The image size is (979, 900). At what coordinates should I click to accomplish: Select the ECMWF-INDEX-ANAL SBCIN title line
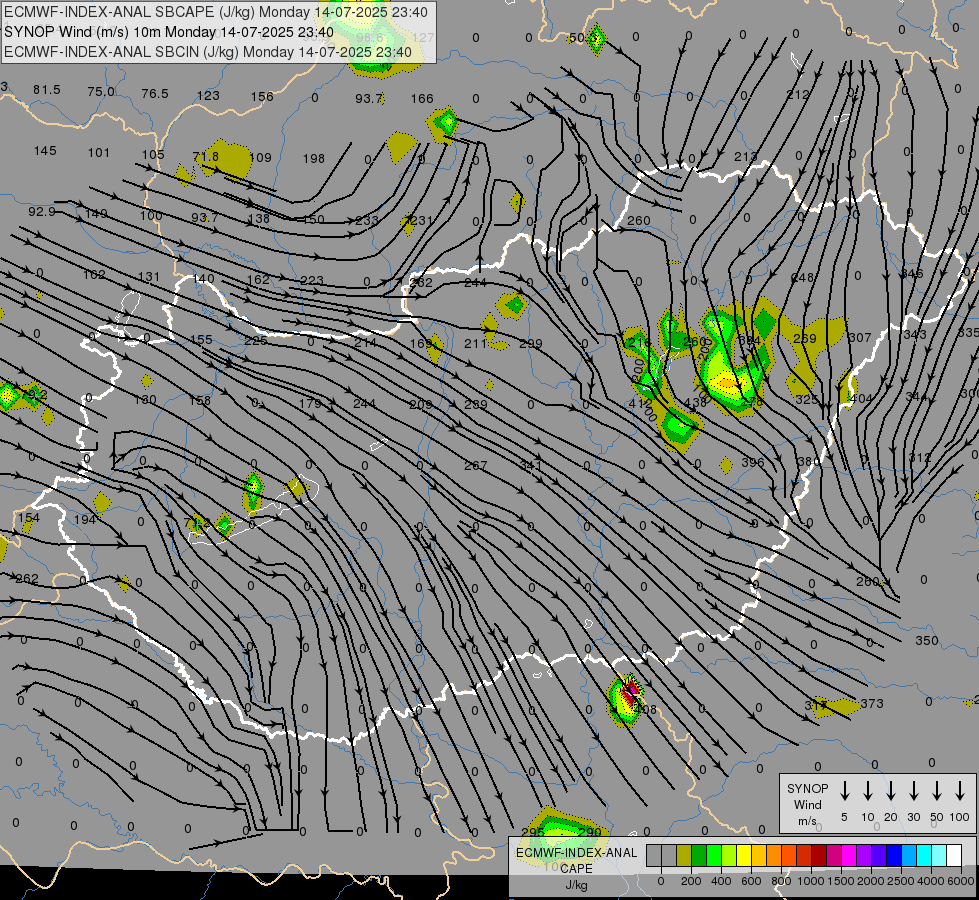click(x=208, y=52)
